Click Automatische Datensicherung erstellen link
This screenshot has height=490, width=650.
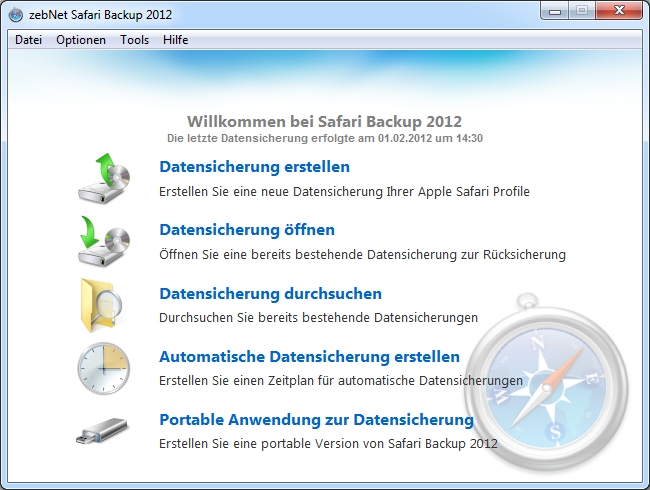tap(310, 357)
